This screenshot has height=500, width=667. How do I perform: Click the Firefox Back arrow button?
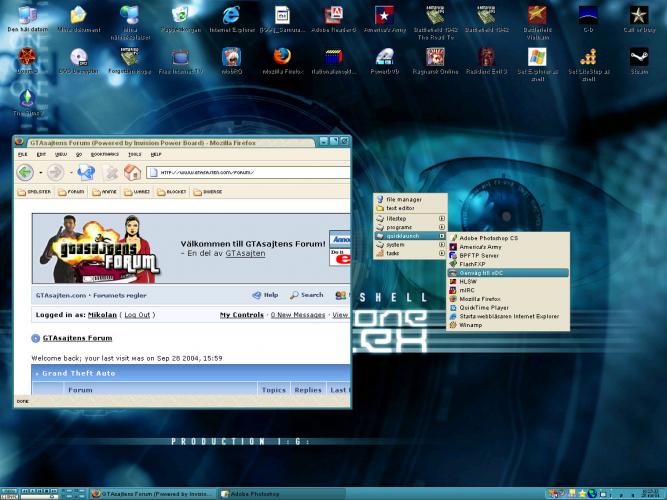click(x=25, y=172)
